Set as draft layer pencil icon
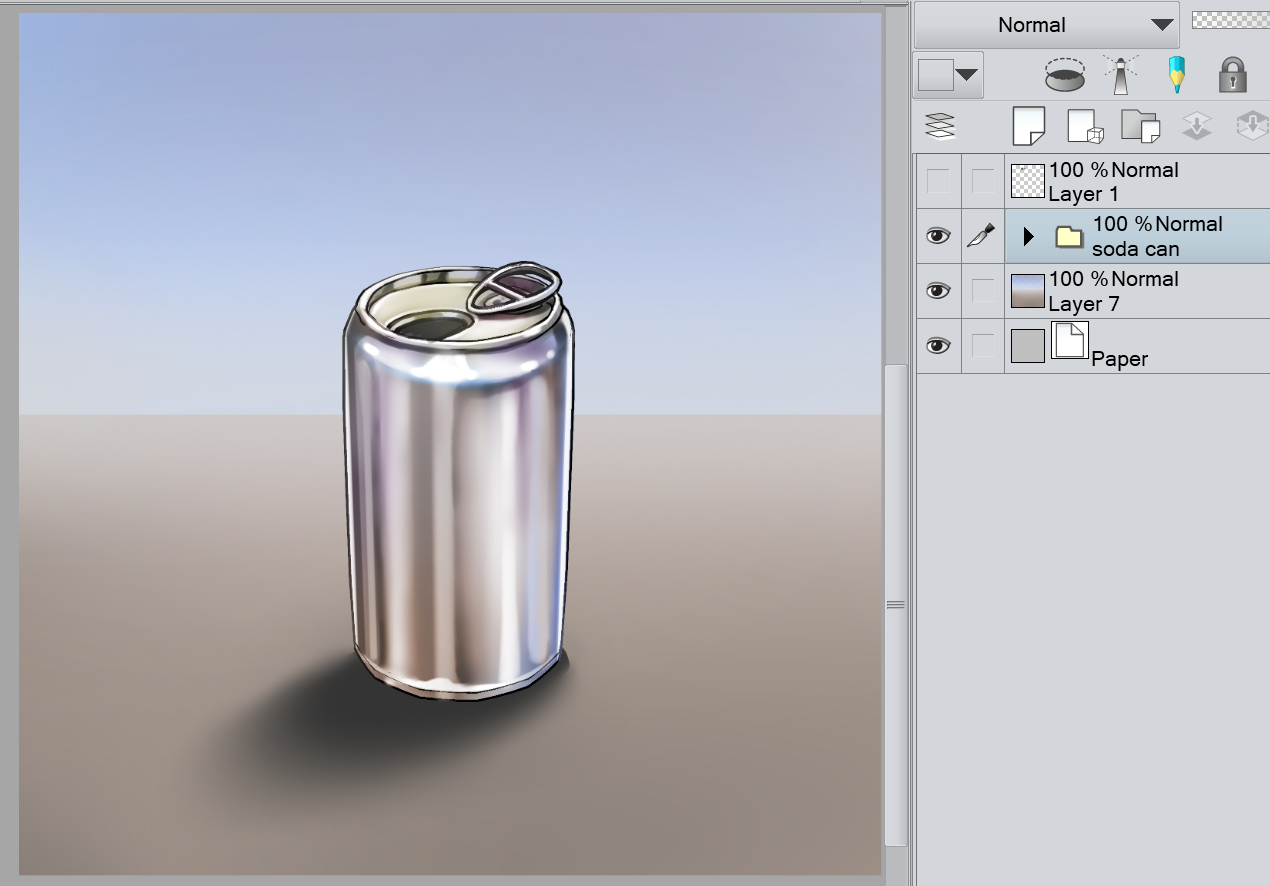This screenshot has width=1270, height=886. tap(1178, 75)
